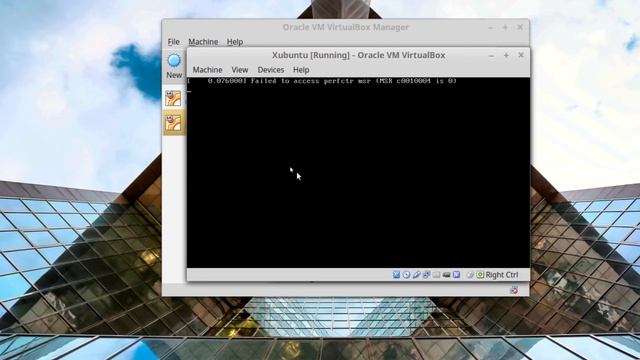Click the network adapters status icon

[x=427, y=275]
